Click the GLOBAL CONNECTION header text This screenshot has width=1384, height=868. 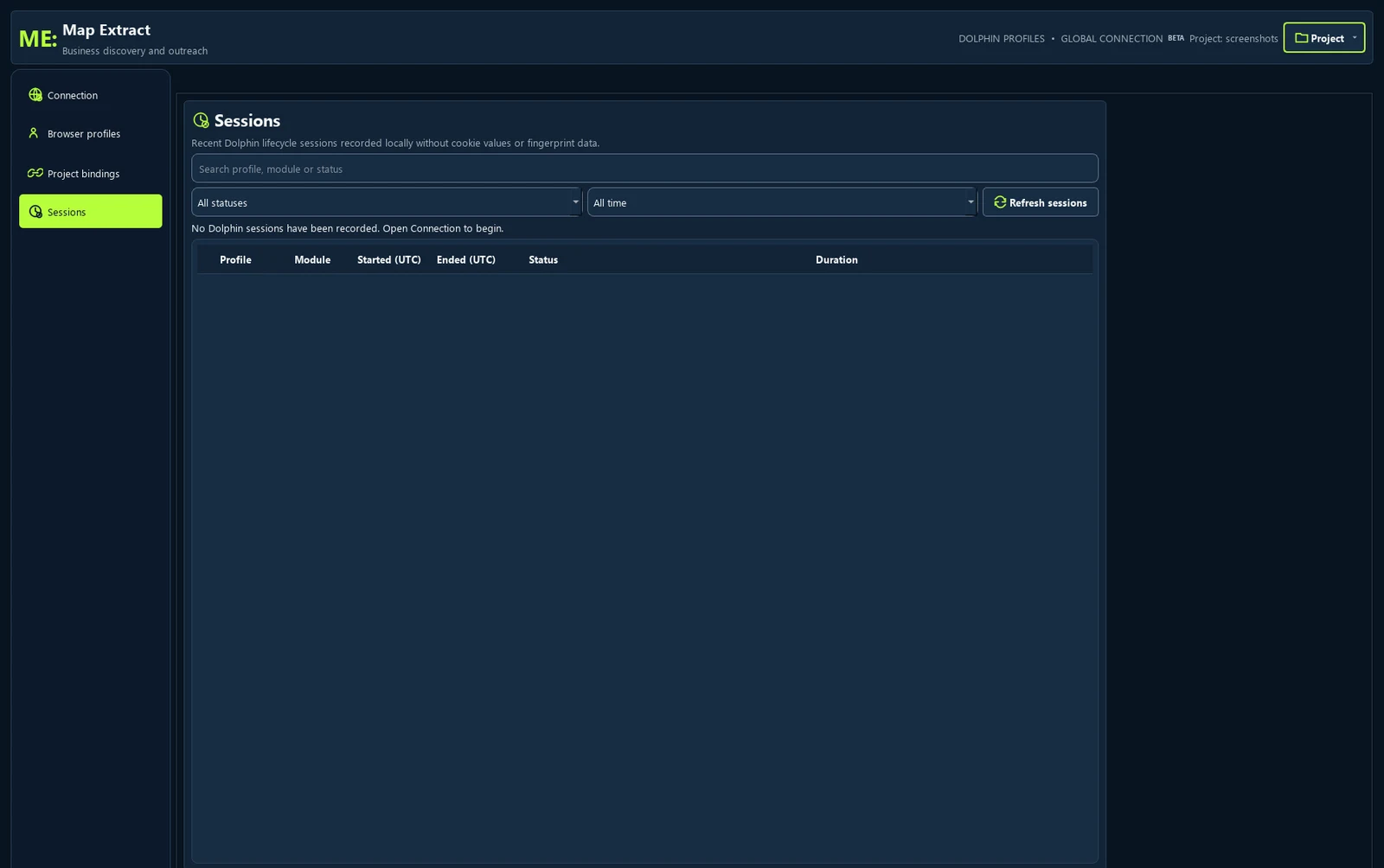click(x=1112, y=38)
